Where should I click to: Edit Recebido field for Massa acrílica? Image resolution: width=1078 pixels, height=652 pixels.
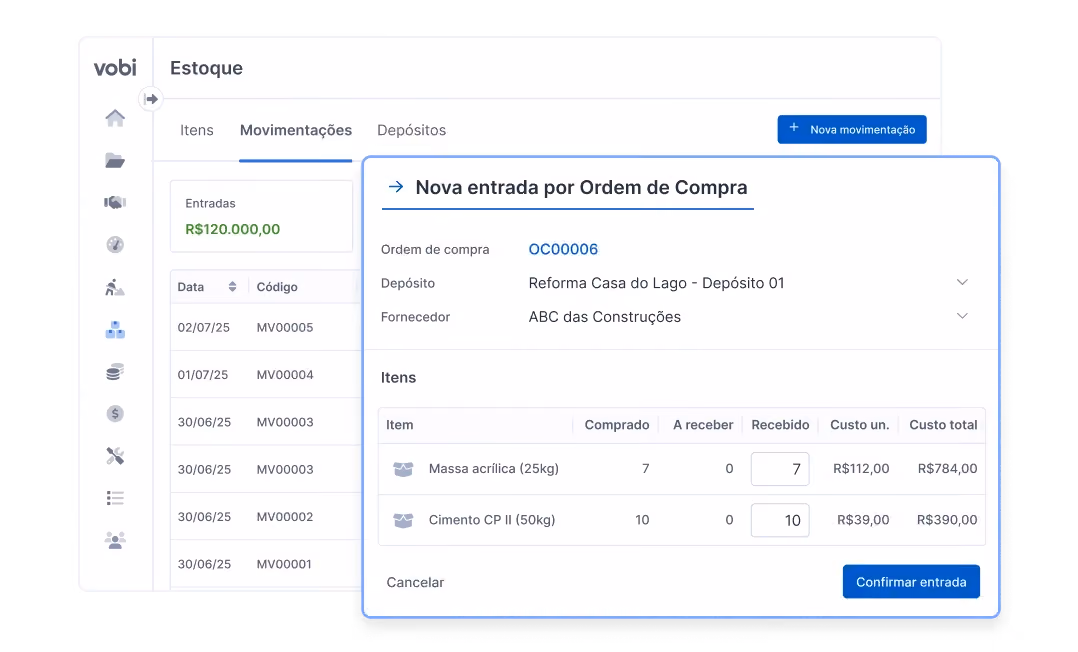(x=780, y=469)
